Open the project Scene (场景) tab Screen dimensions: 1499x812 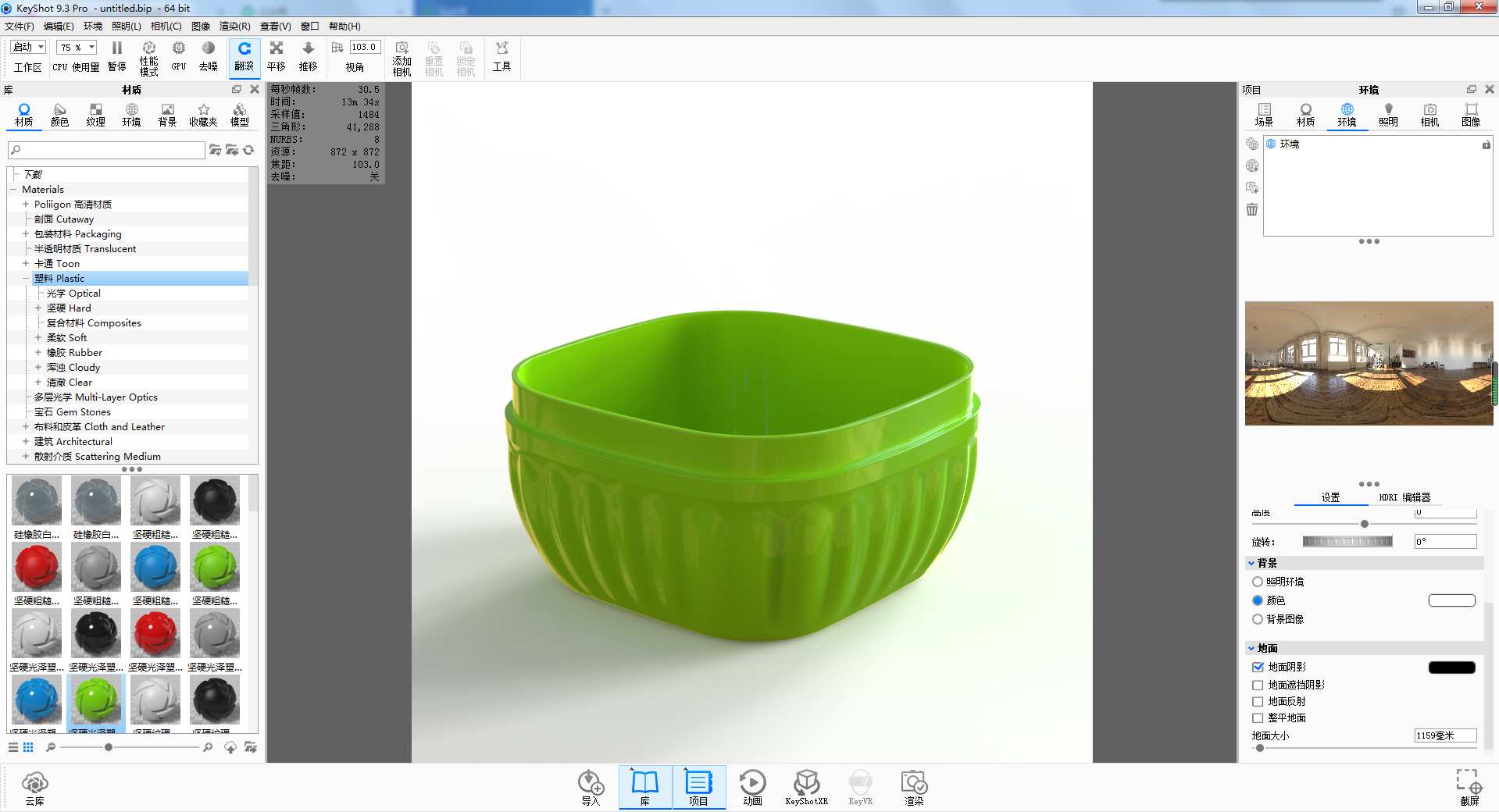pos(1264,115)
